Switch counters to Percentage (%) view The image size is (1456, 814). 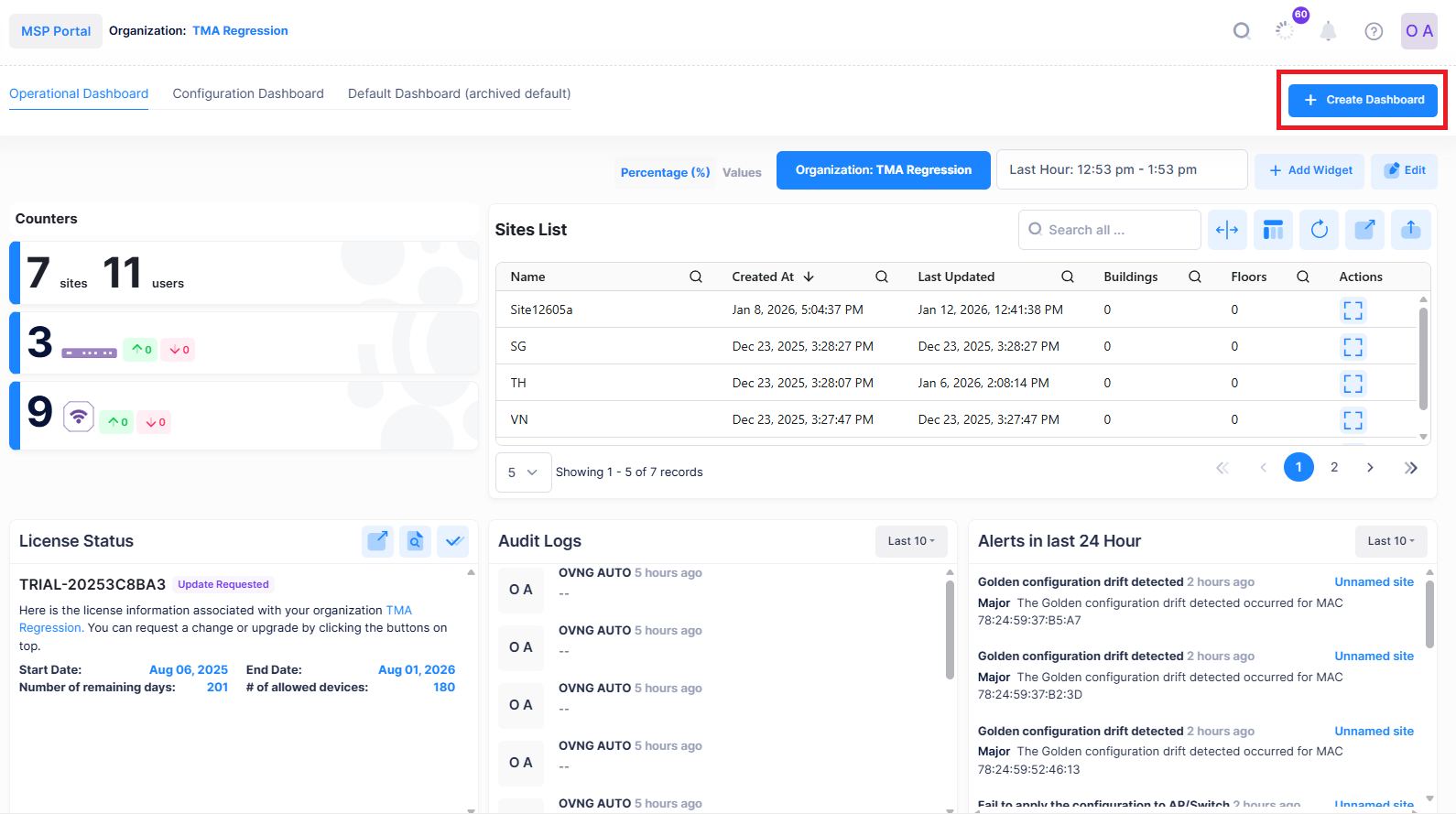click(x=665, y=172)
